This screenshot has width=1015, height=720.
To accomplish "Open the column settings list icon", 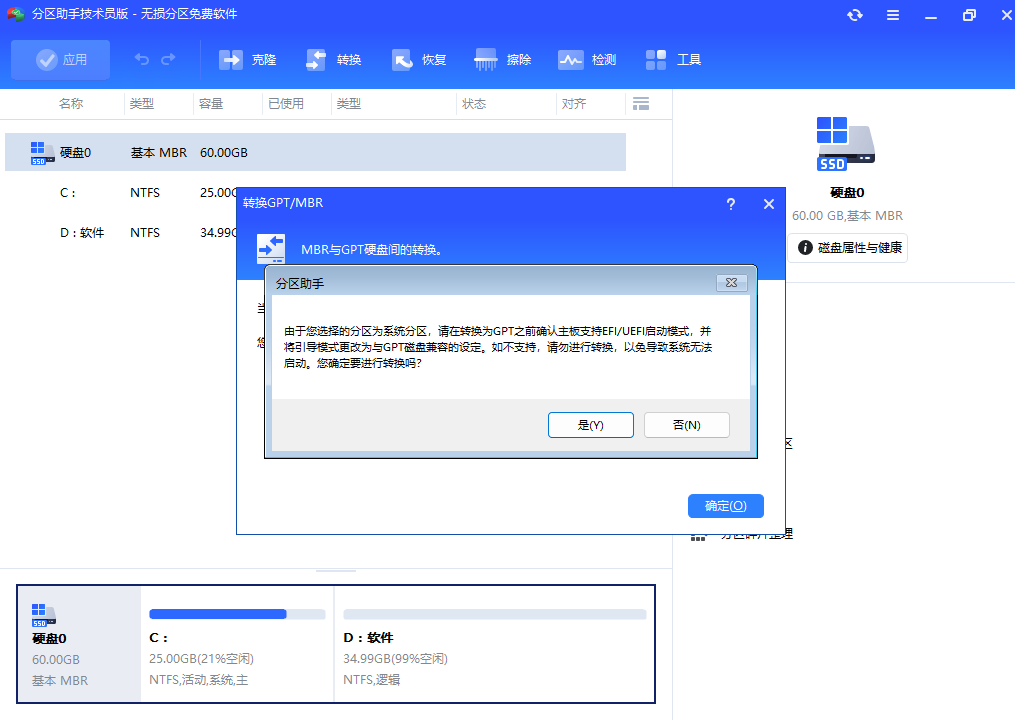I will [641, 103].
